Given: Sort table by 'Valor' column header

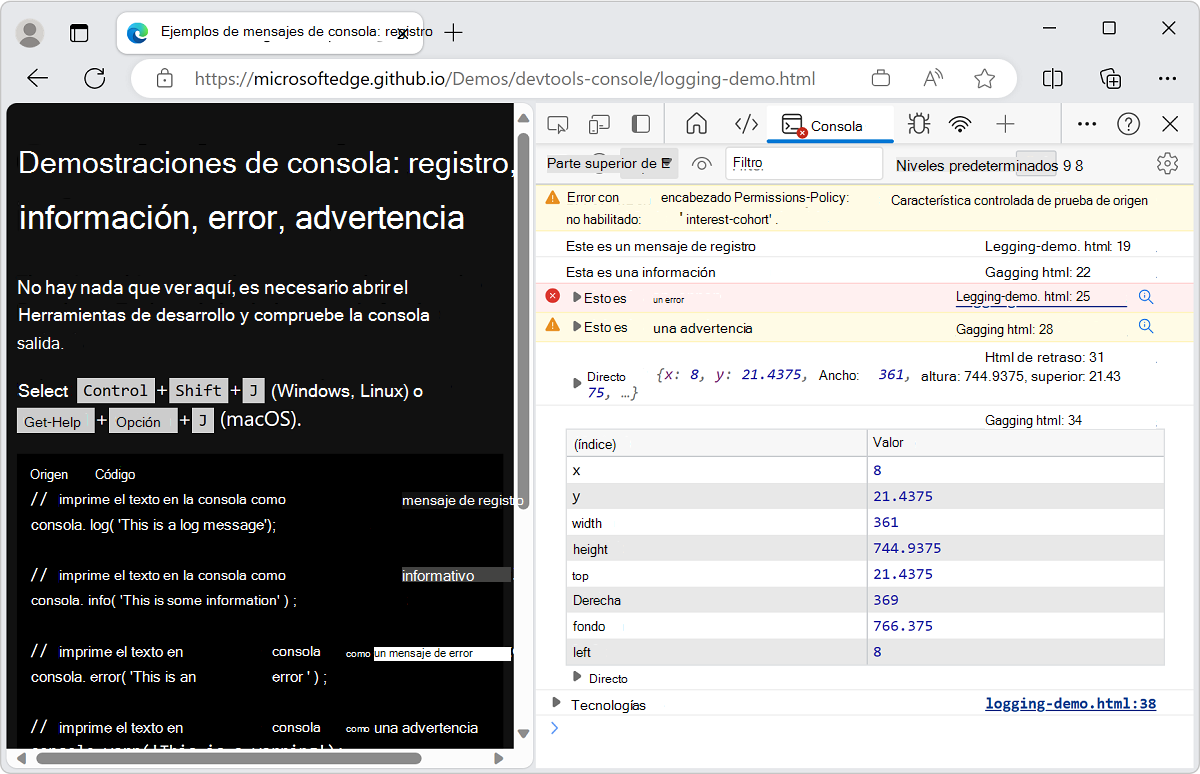Looking at the screenshot, I should coord(1016,443).
